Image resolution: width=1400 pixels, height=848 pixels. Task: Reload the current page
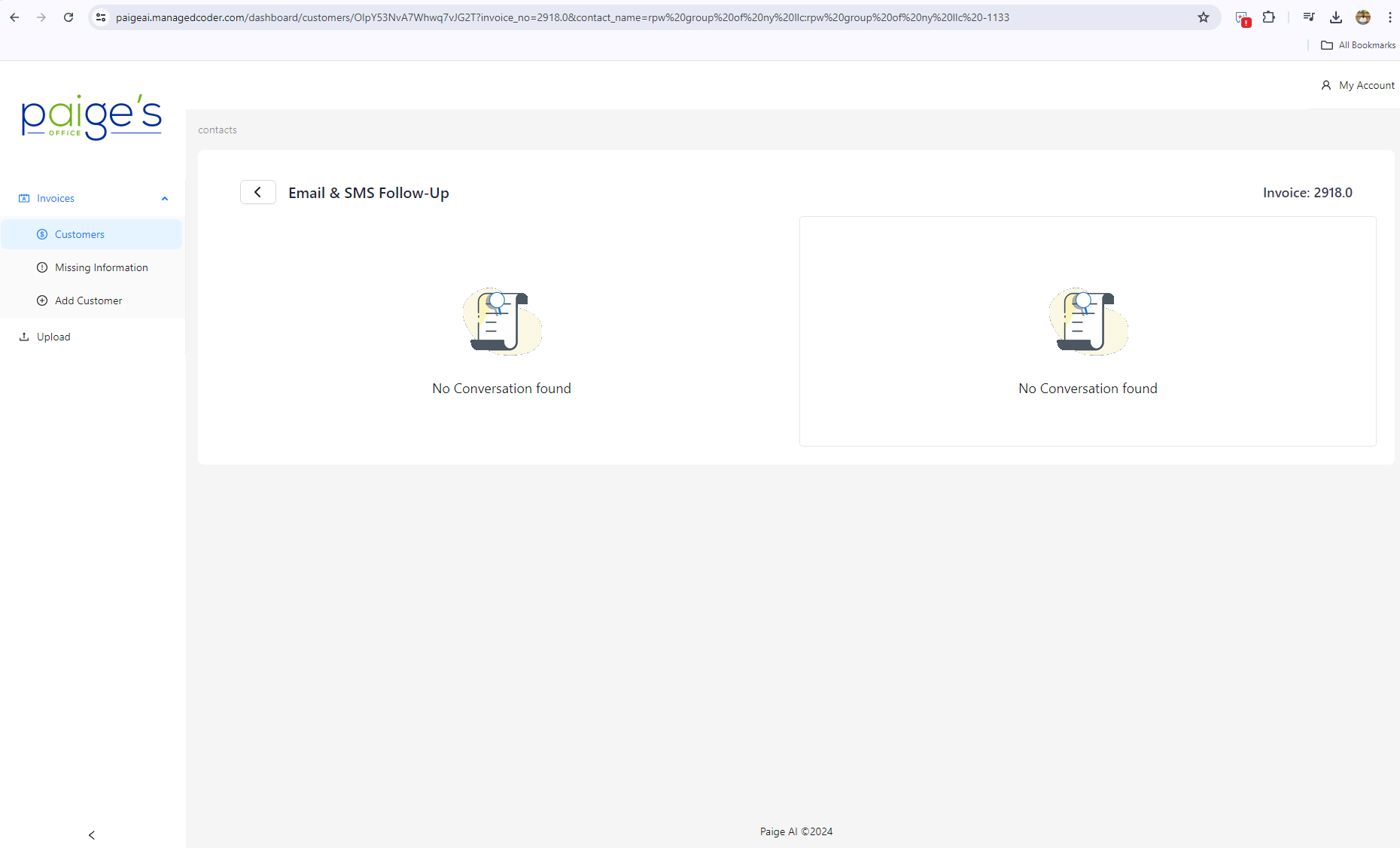[x=68, y=17]
